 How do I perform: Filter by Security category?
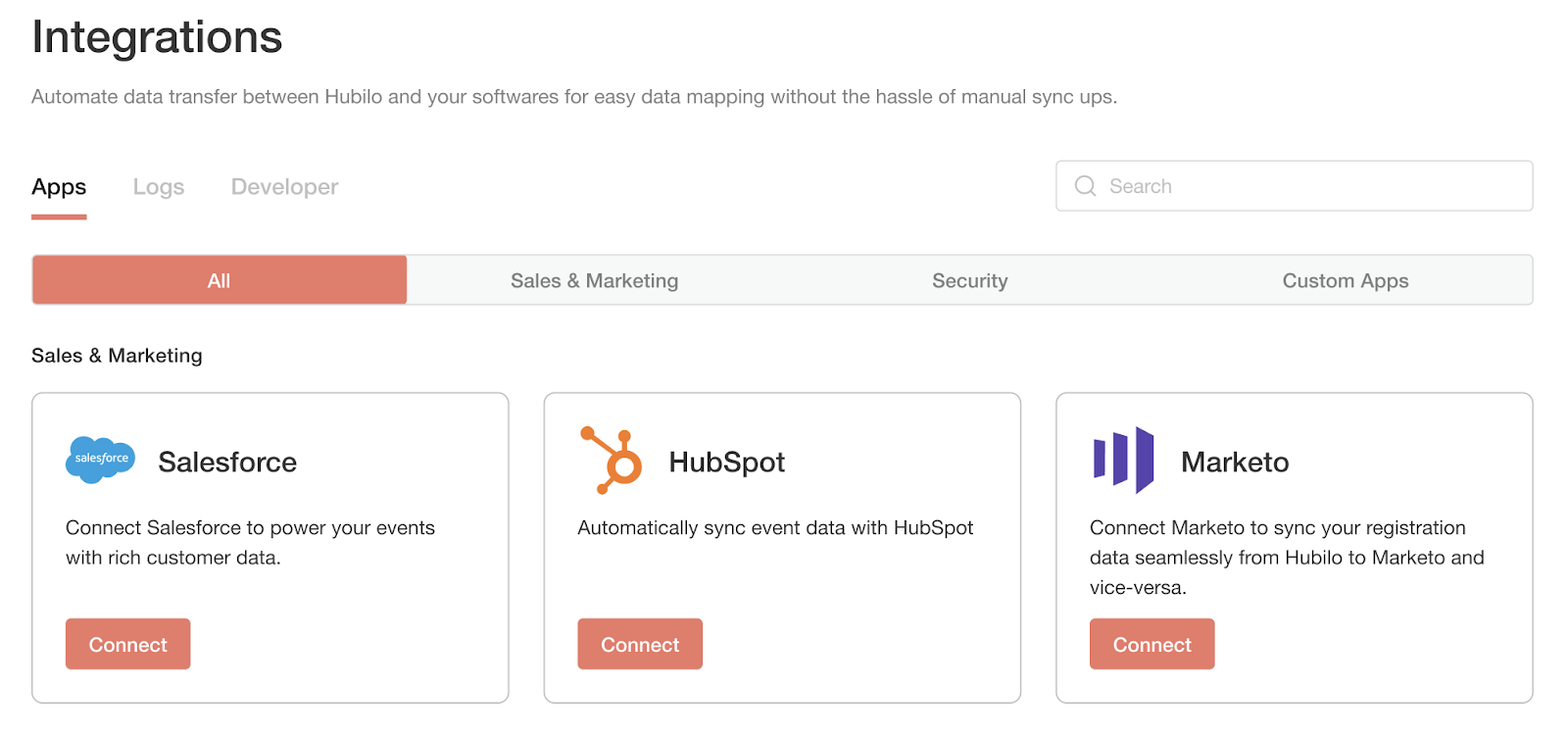[970, 280]
